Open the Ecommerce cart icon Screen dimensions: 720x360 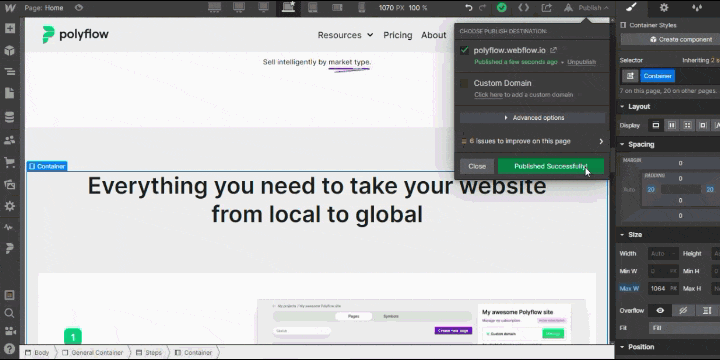pos(10,162)
